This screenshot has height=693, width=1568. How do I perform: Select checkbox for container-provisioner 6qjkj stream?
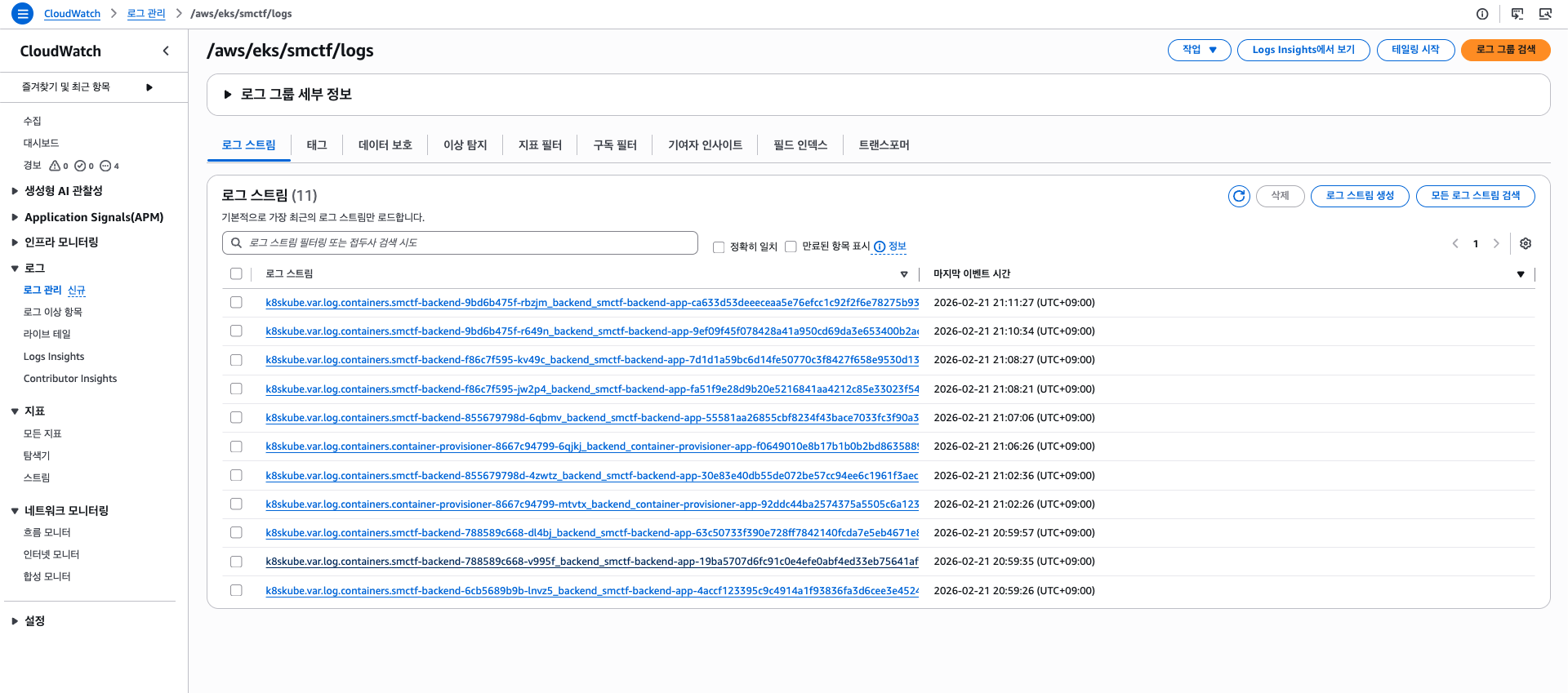click(236, 446)
